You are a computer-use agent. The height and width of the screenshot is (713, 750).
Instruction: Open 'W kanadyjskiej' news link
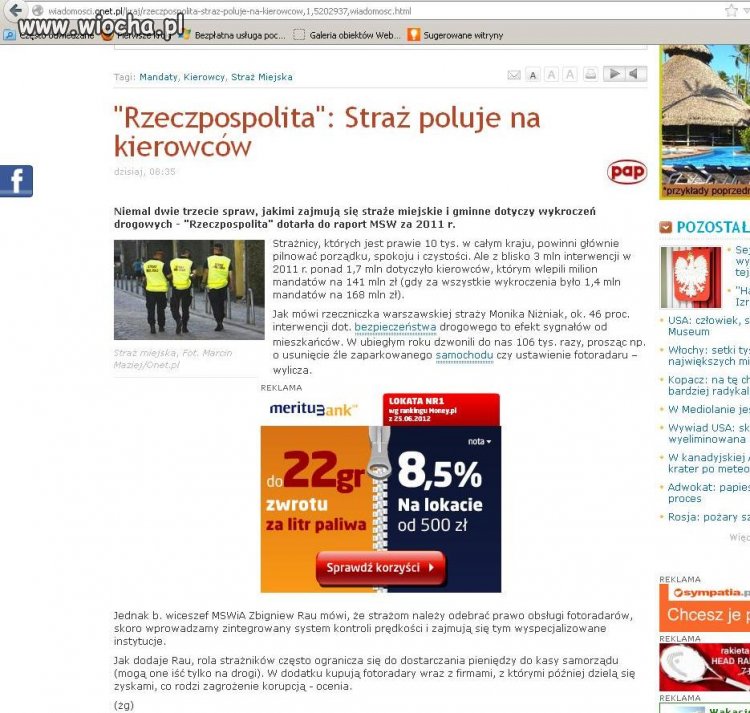pos(709,463)
